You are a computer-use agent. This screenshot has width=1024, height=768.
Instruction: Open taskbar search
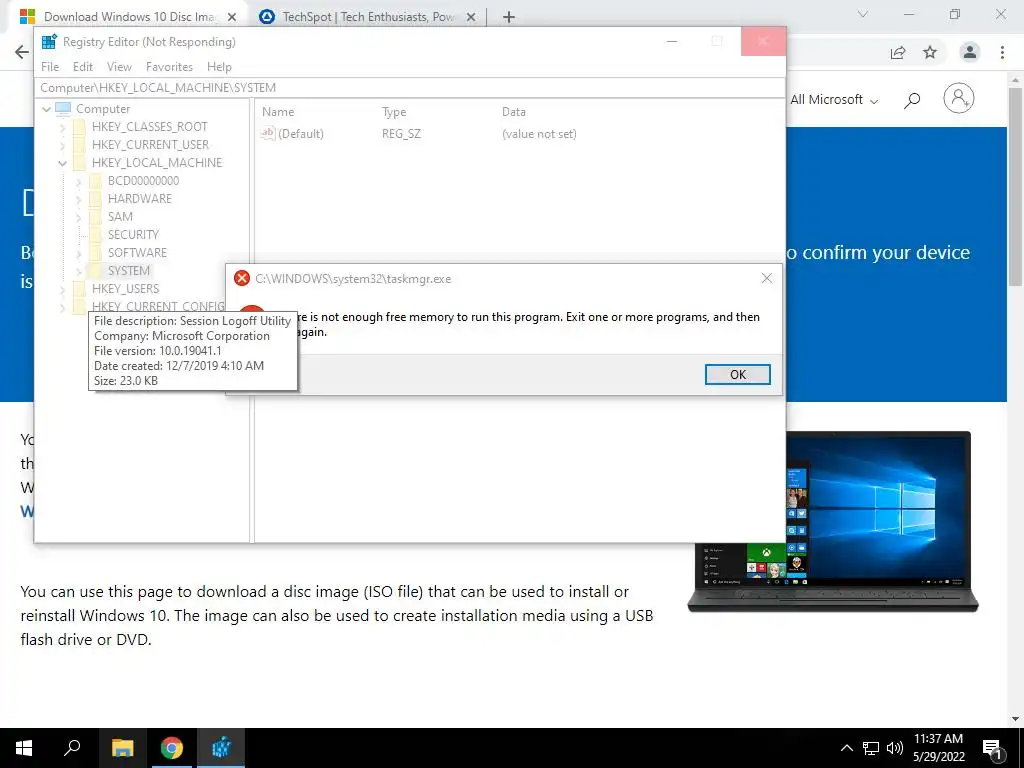(72, 748)
